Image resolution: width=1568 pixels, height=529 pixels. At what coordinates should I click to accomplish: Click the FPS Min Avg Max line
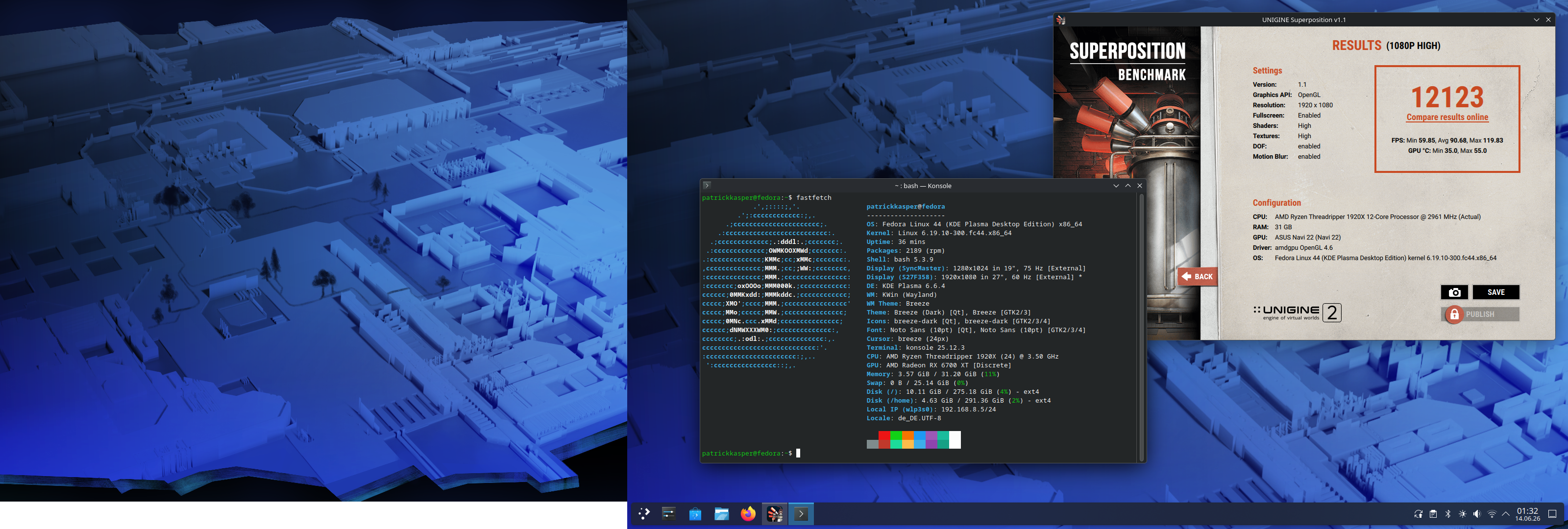click(1447, 141)
